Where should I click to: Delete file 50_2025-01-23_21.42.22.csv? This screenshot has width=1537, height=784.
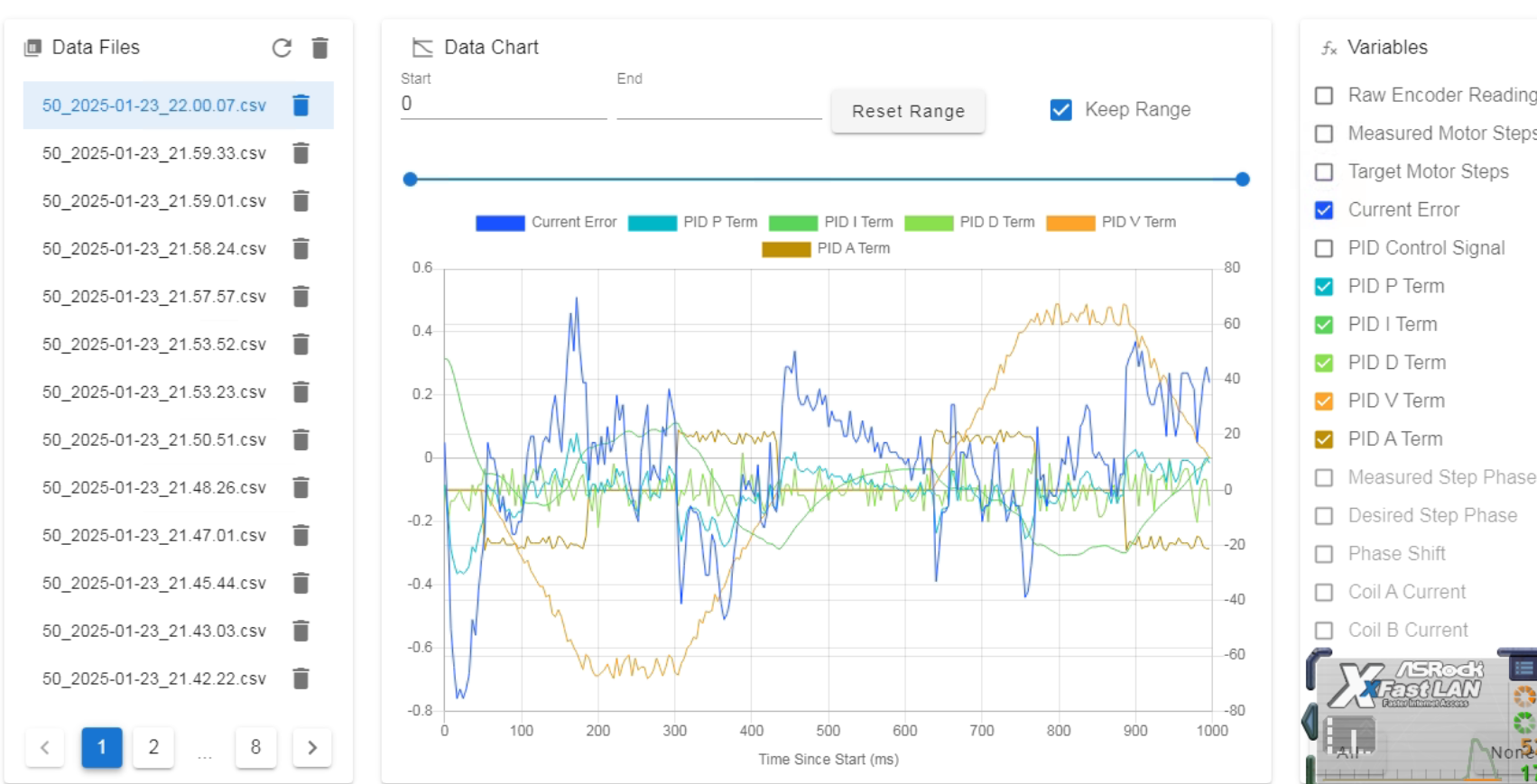pos(301,679)
